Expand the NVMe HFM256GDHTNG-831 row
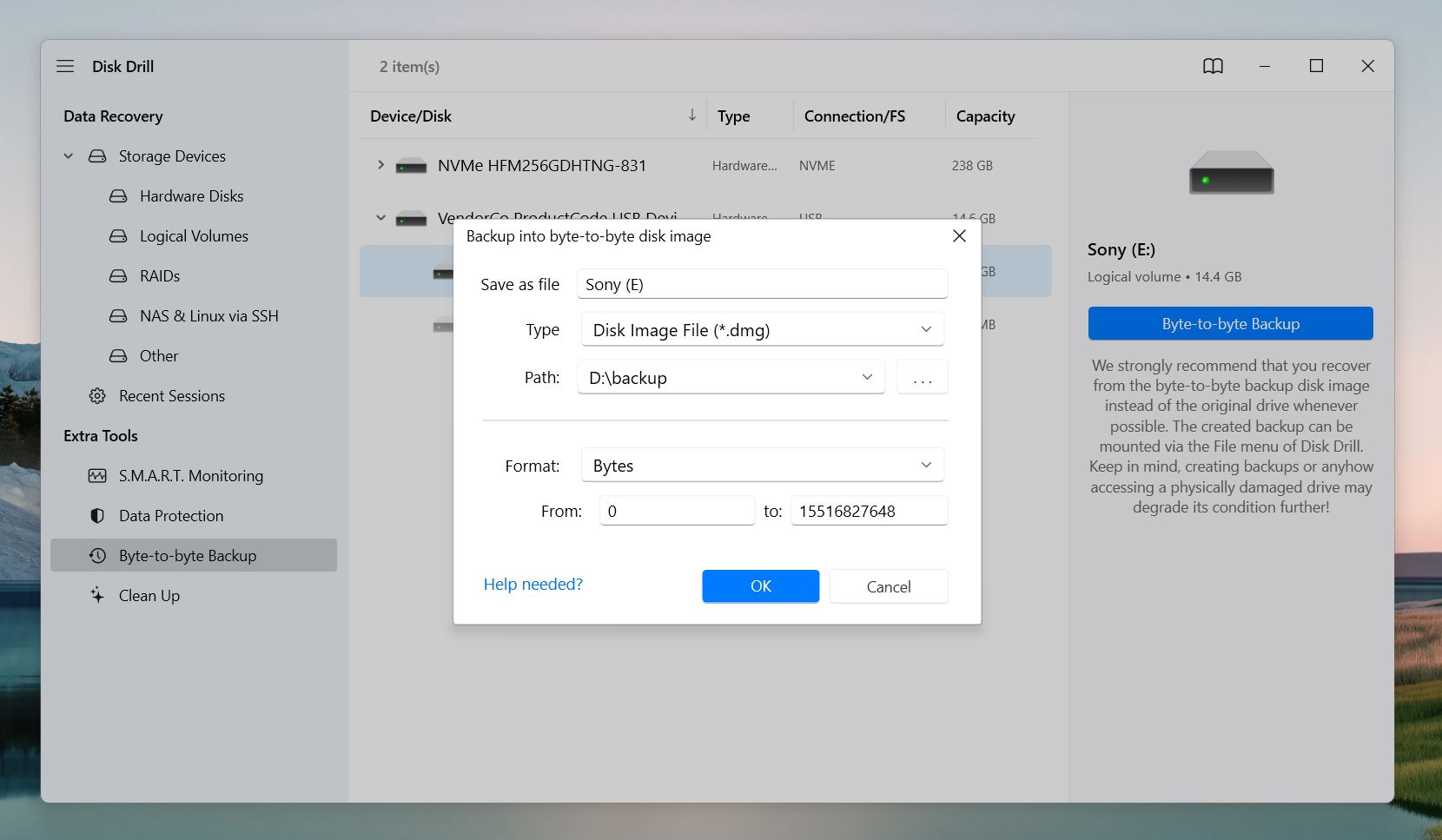 380,165
